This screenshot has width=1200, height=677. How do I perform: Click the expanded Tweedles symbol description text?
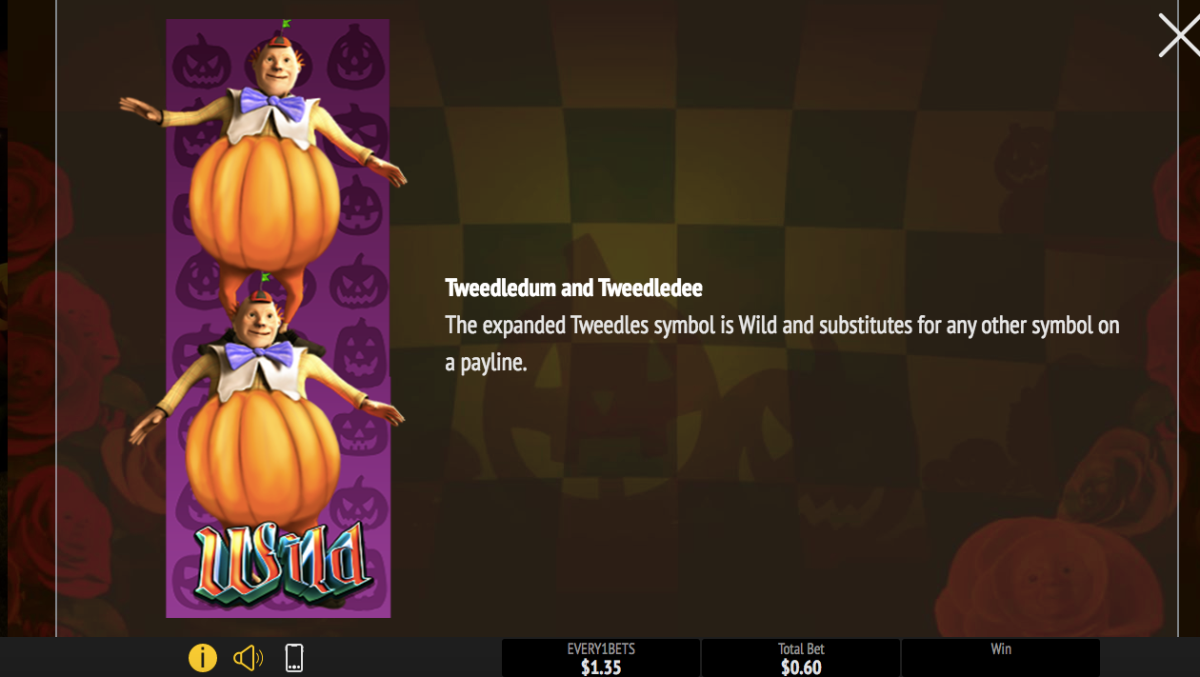click(782, 344)
